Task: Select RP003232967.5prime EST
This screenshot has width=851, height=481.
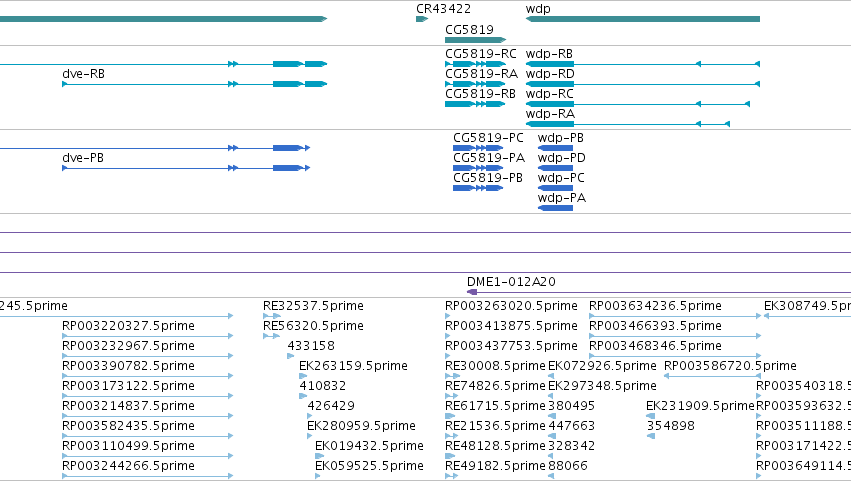Action: 129,346
